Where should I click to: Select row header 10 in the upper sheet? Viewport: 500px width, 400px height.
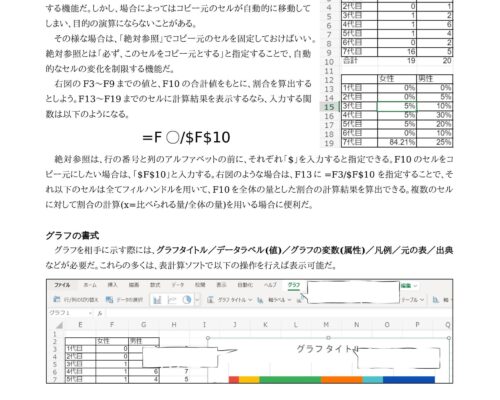[x=329, y=62]
